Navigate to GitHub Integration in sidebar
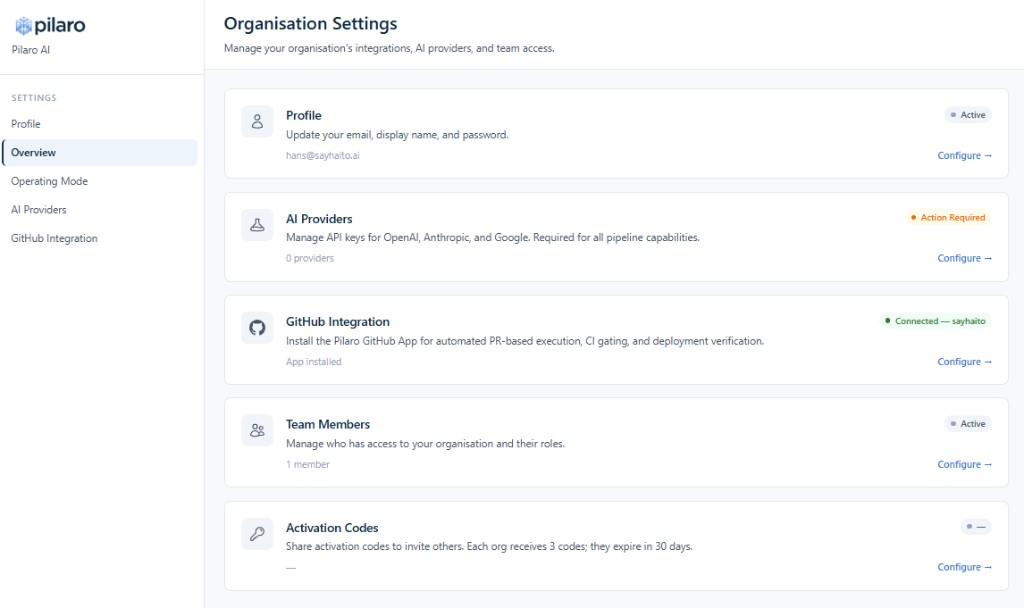This screenshot has width=1024, height=608. (x=54, y=239)
